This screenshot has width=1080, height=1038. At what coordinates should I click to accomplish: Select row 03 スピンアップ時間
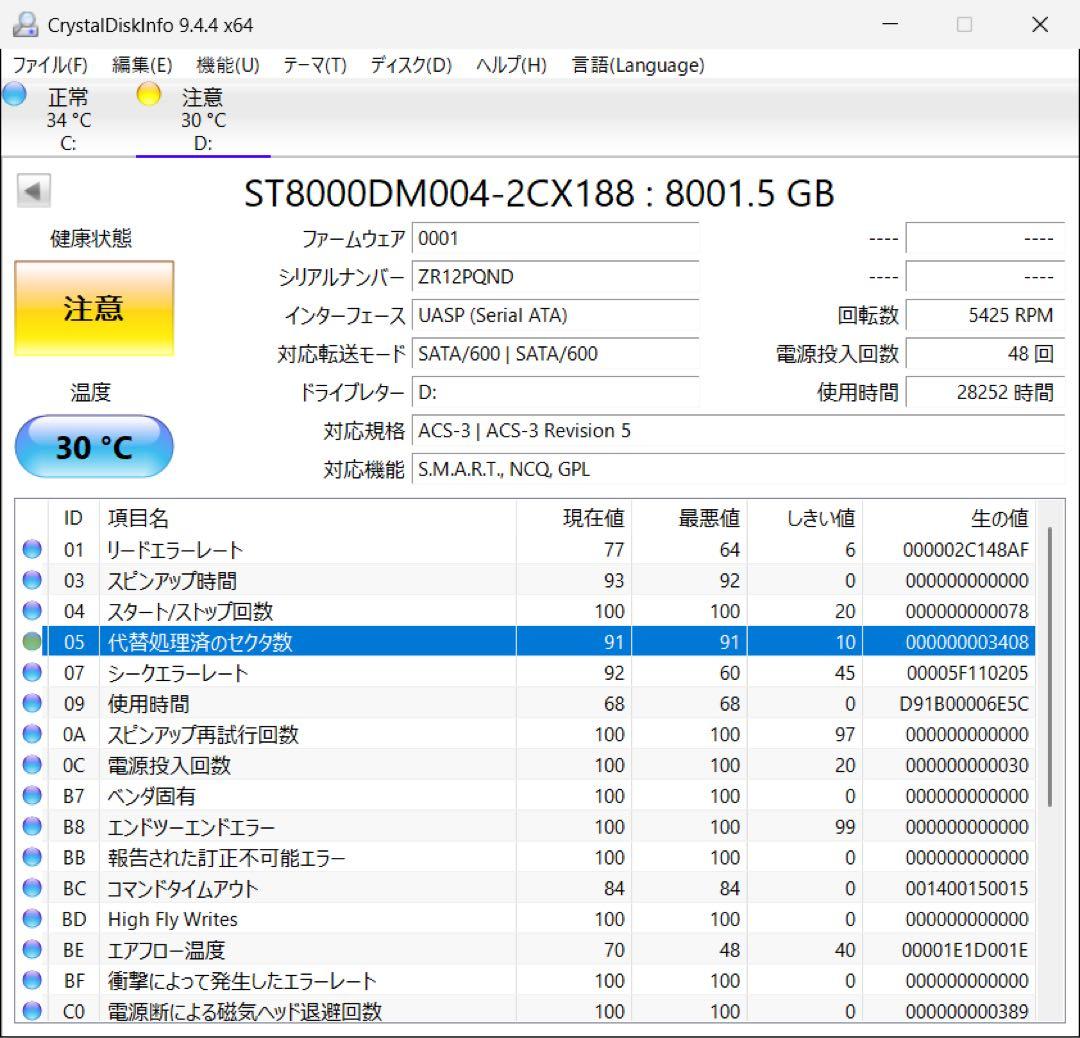click(x=526, y=581)
